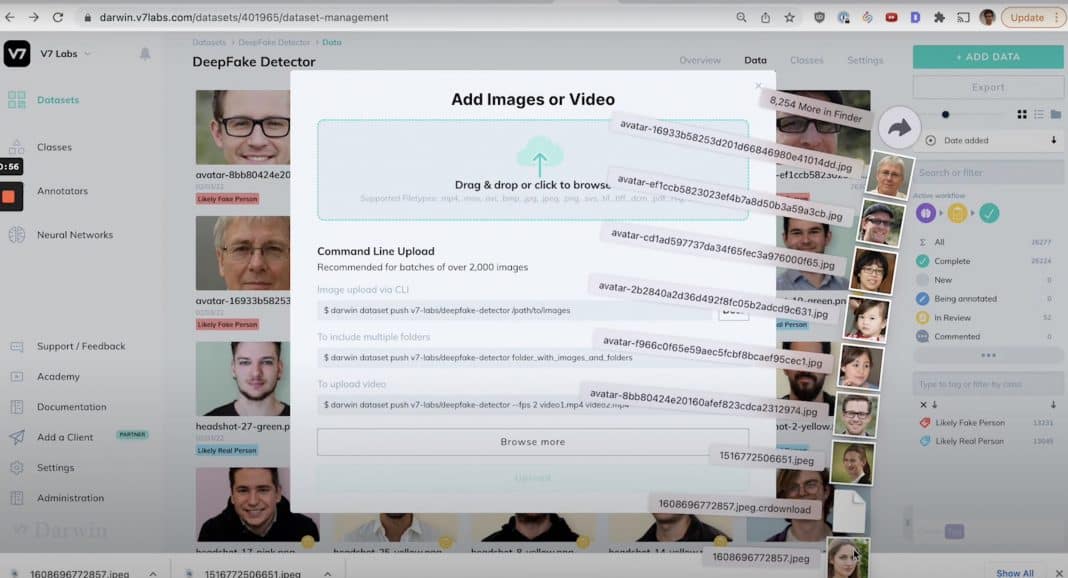Filter by Complete status
This screenshot has width=1068, height=578.
(x=953, y=261)
